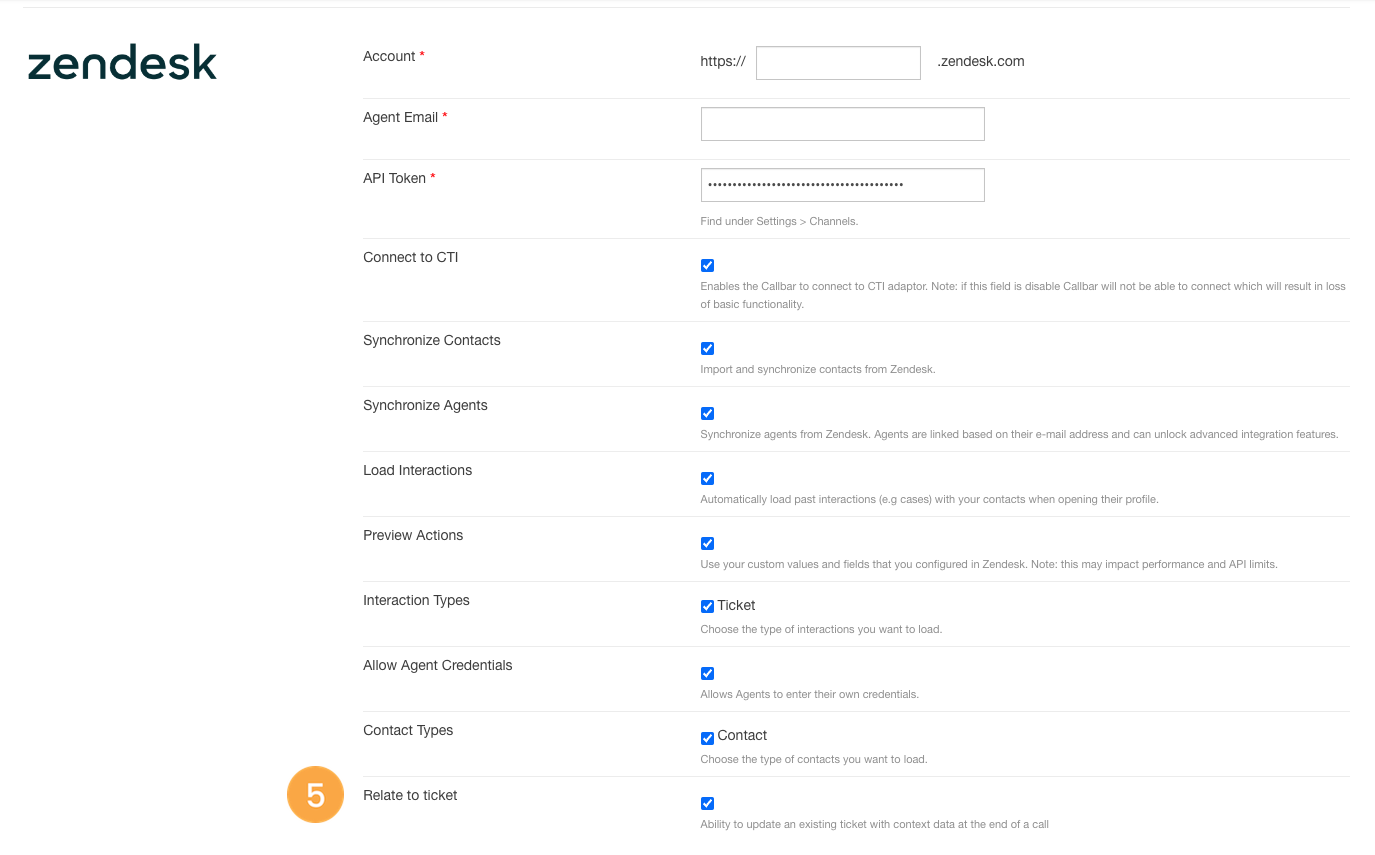Select the masked API Token field
Image resolution: width=1375 pixels, height=855 pixels.
842,184
